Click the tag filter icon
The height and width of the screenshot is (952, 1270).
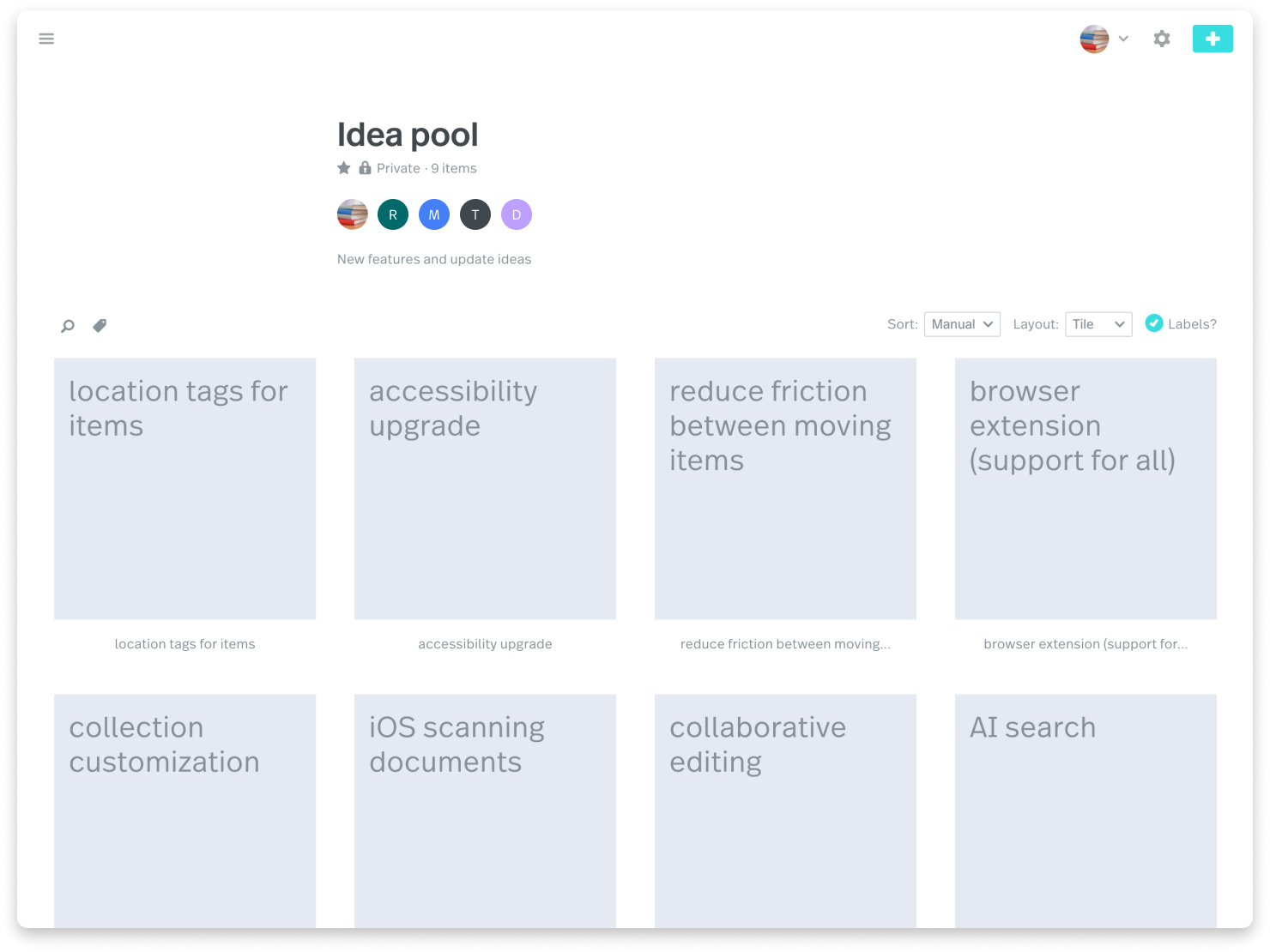click(x=100, y=326)
